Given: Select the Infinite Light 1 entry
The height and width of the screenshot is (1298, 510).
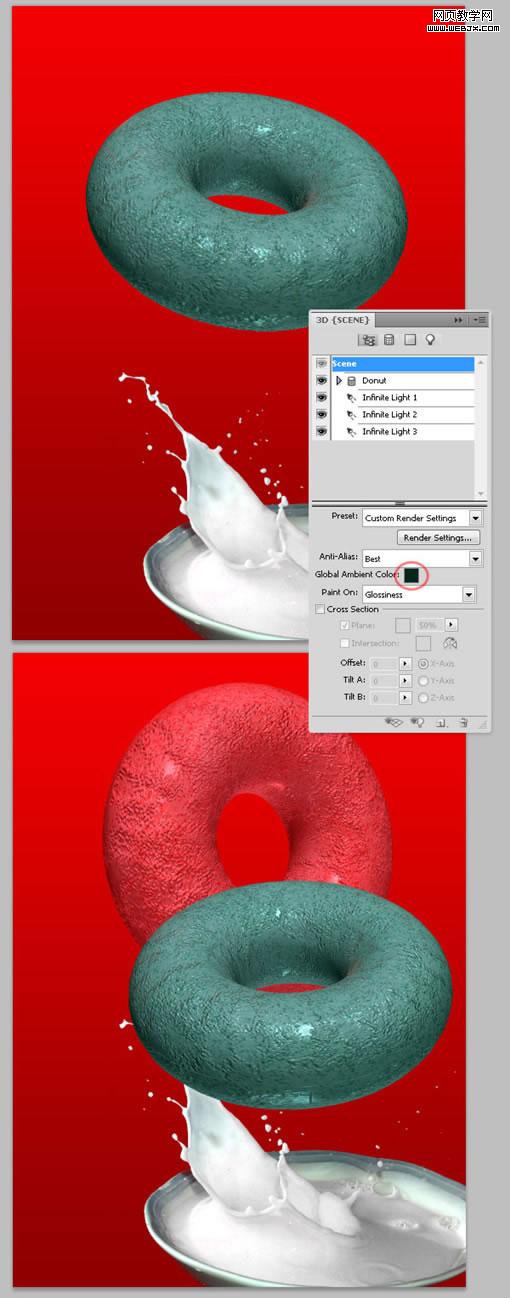Looking at the screenshot, I should tap(390, 398).
